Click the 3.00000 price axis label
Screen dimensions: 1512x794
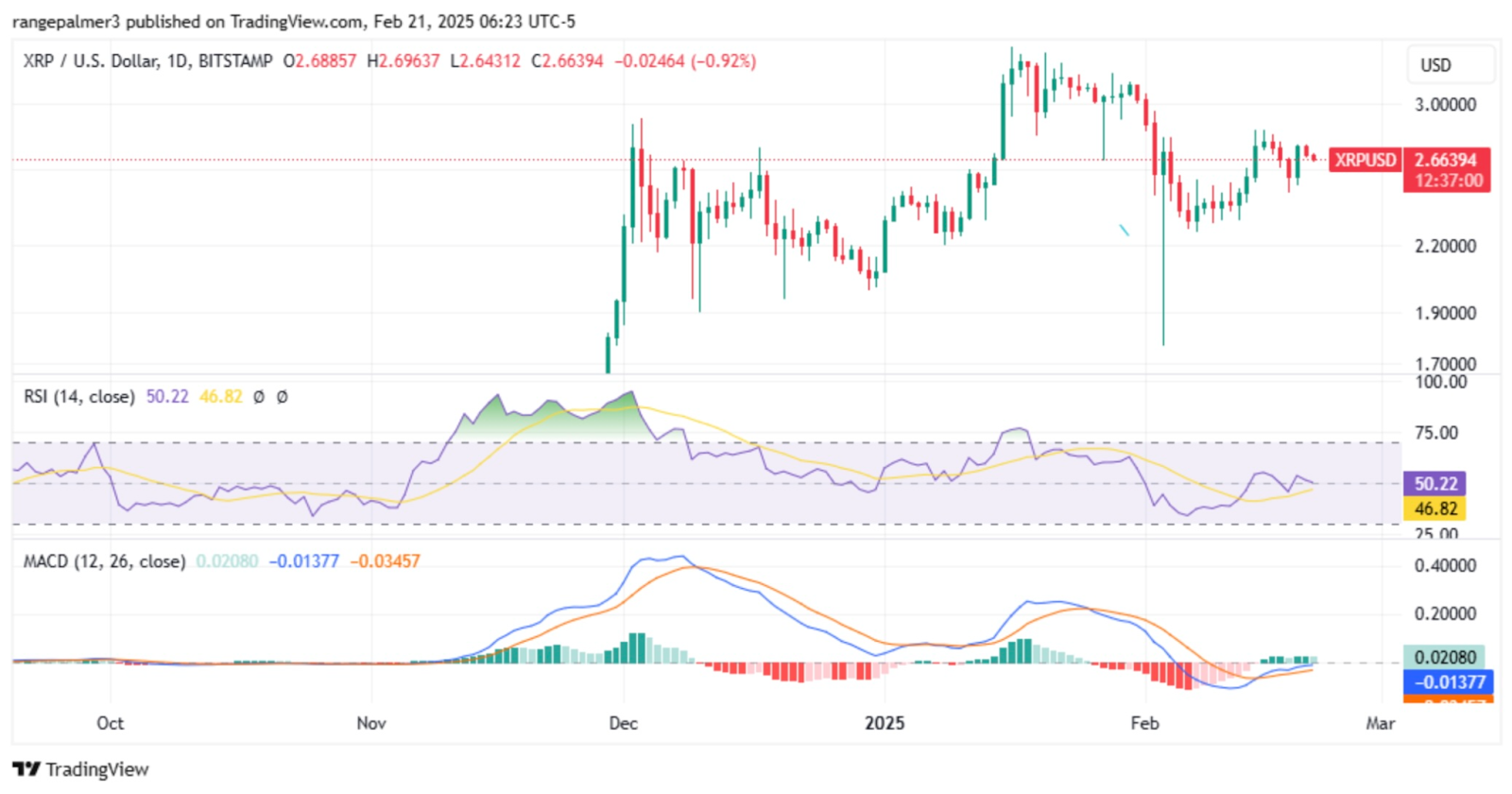(x=1445, y=105)
